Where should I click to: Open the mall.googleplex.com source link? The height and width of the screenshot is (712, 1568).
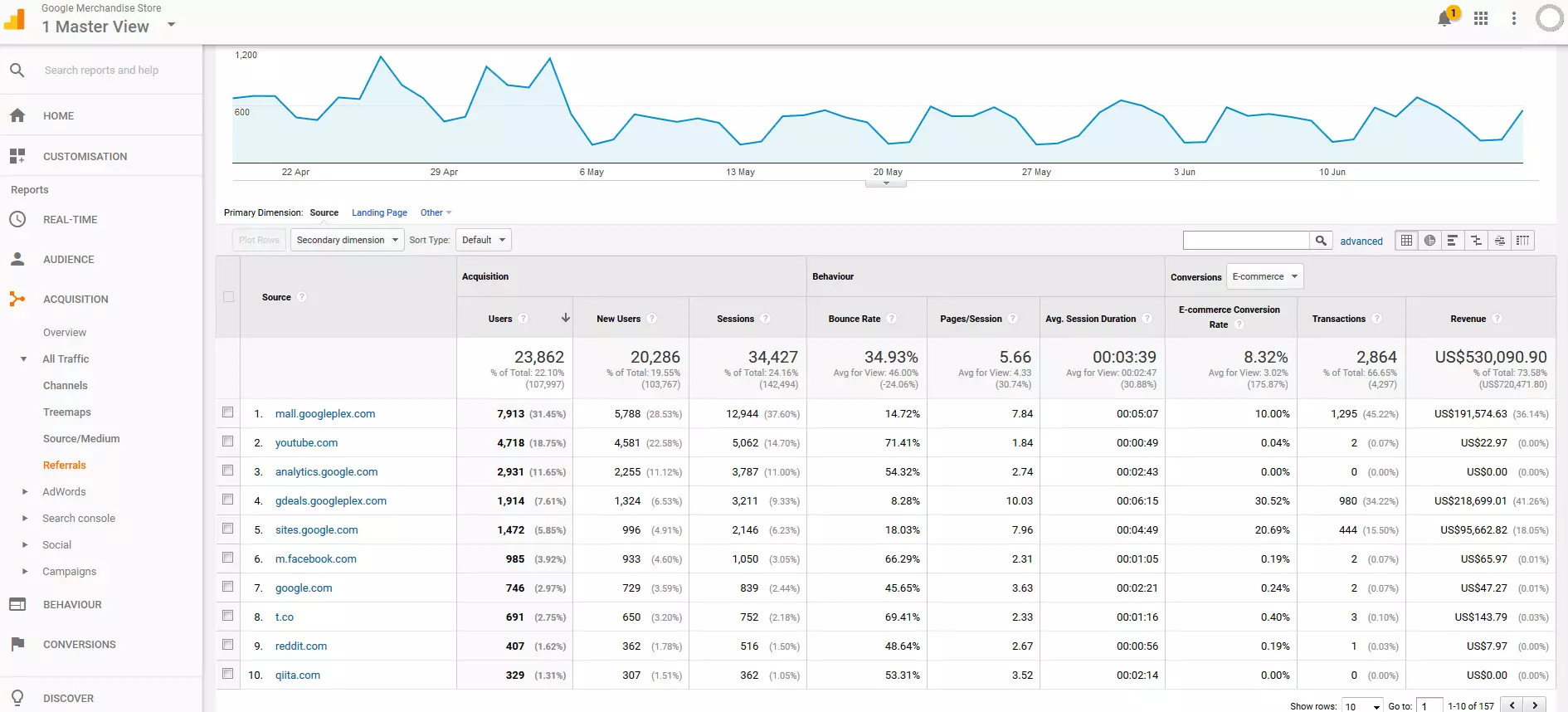coord(325,413)
